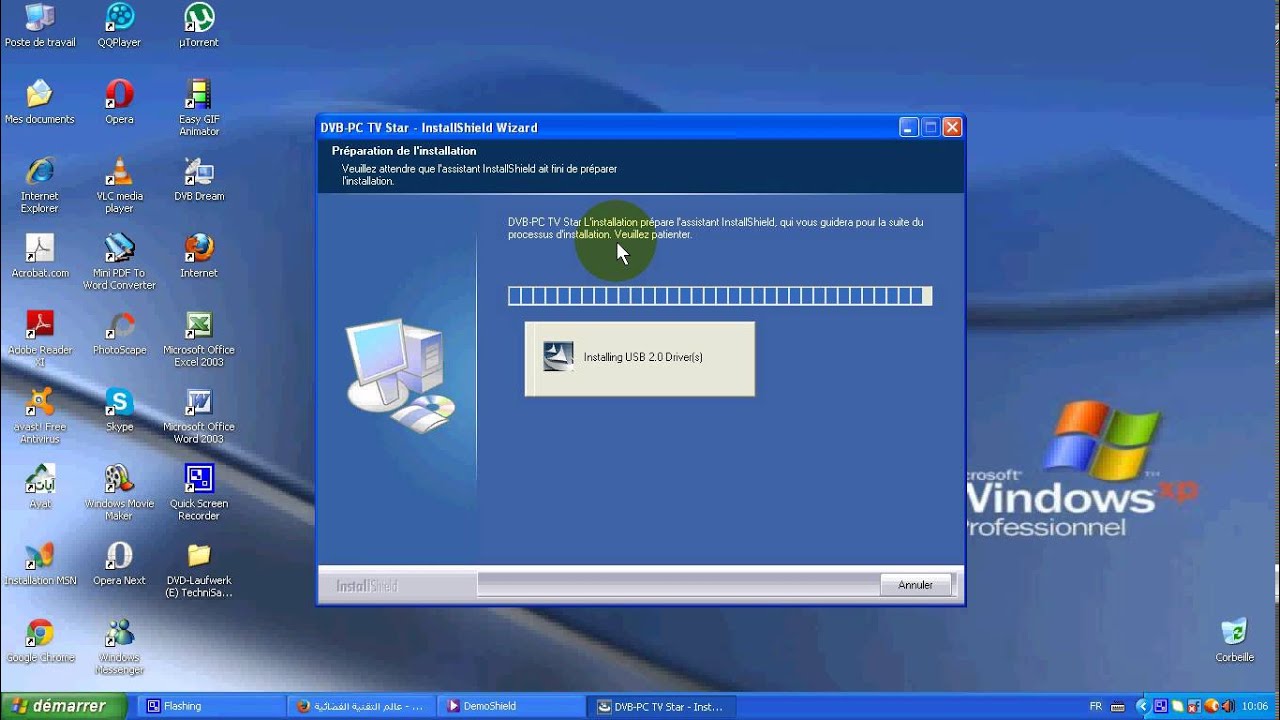Image resolution: width=1280 pixels, height=720 pixels.
Task: Show hidden tray icons with arrow
Action: (1143, 706)
